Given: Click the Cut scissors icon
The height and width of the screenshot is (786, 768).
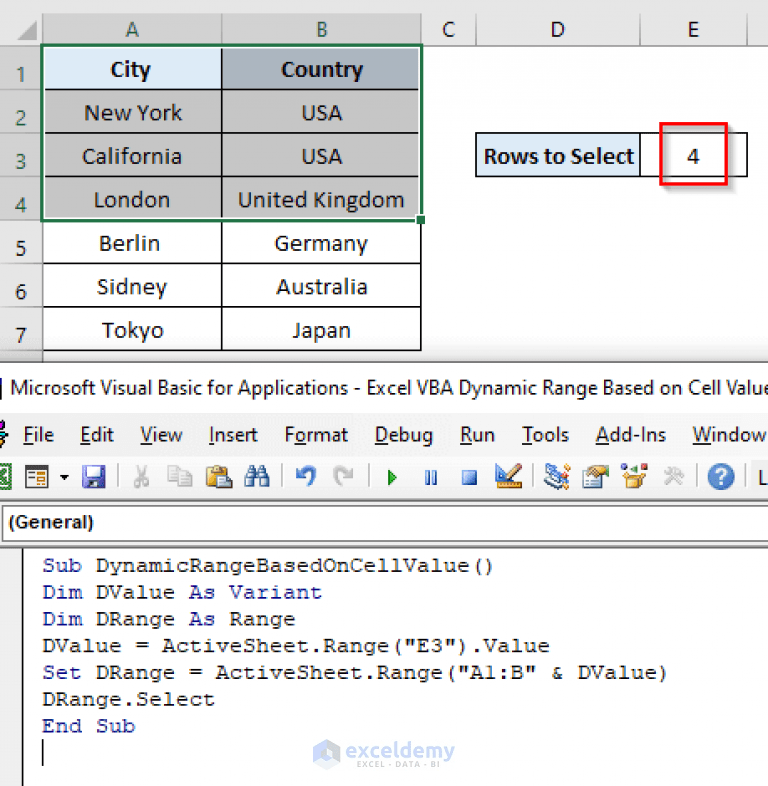Looking at the screenshot, I should pyautogui.click(x=141, y=476).
